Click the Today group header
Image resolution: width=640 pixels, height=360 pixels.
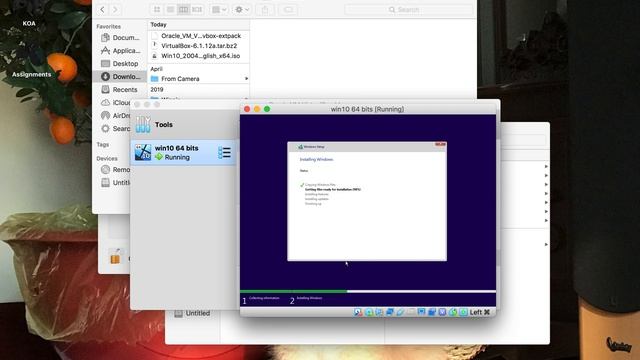(x=158, y=24)
